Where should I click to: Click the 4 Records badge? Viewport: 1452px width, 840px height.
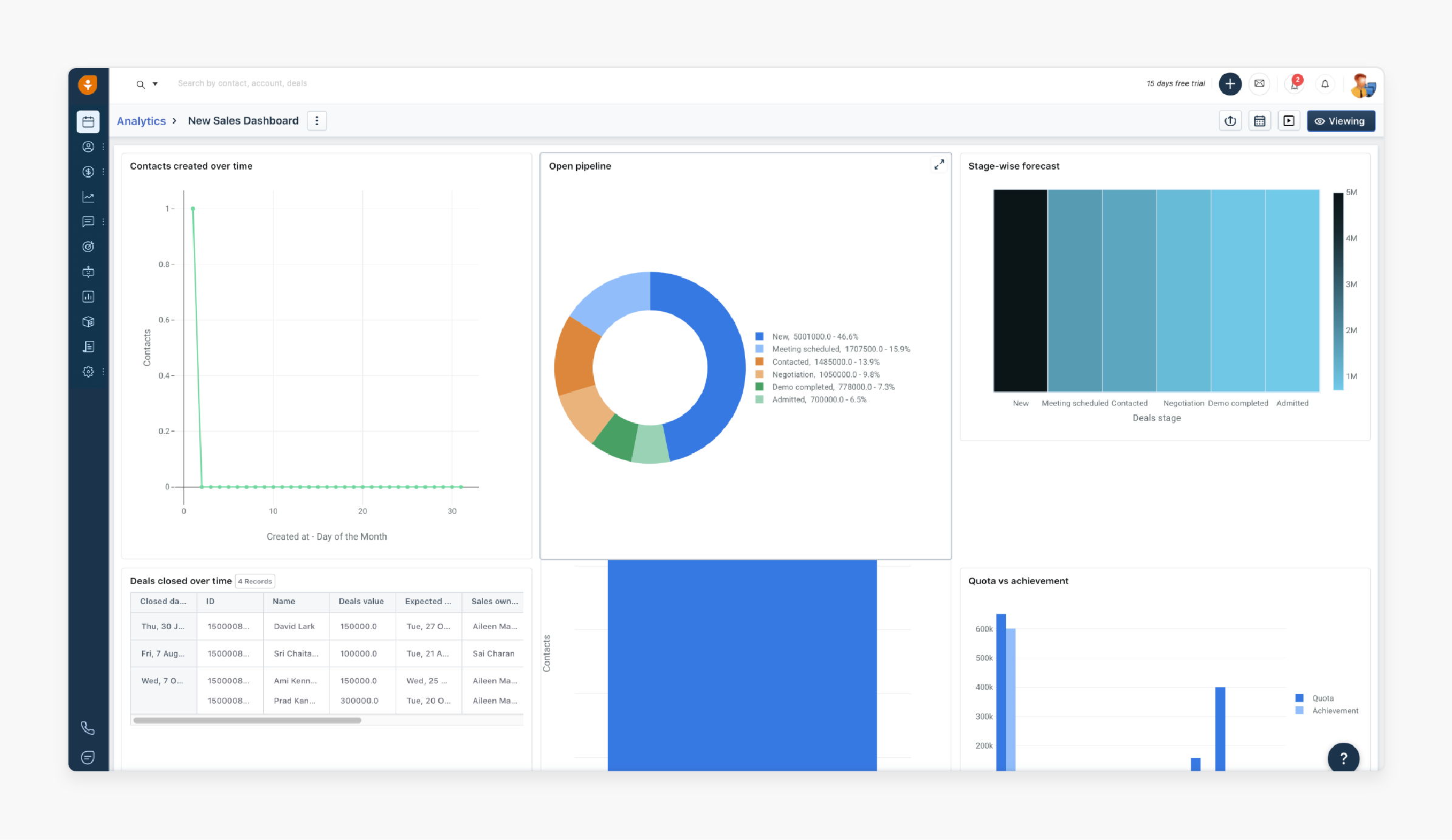pyautogui.click(x=255, y=581)
